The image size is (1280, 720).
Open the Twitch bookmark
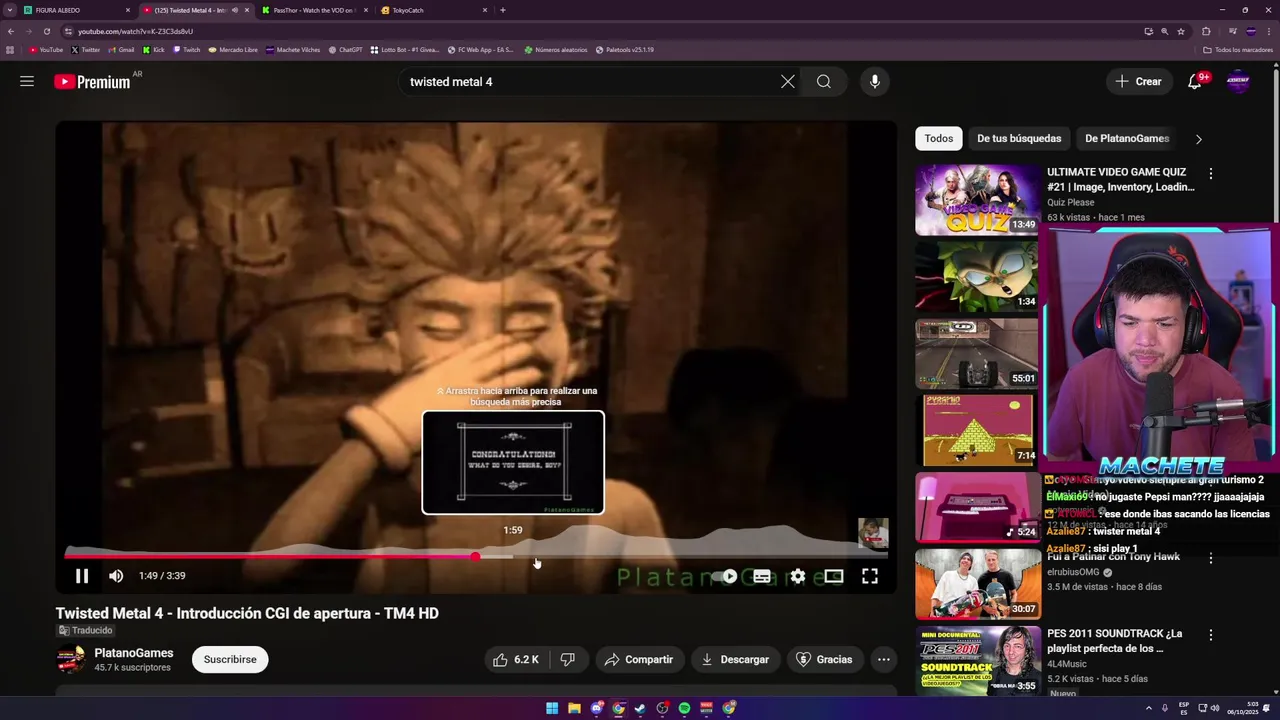coord(187,50)
